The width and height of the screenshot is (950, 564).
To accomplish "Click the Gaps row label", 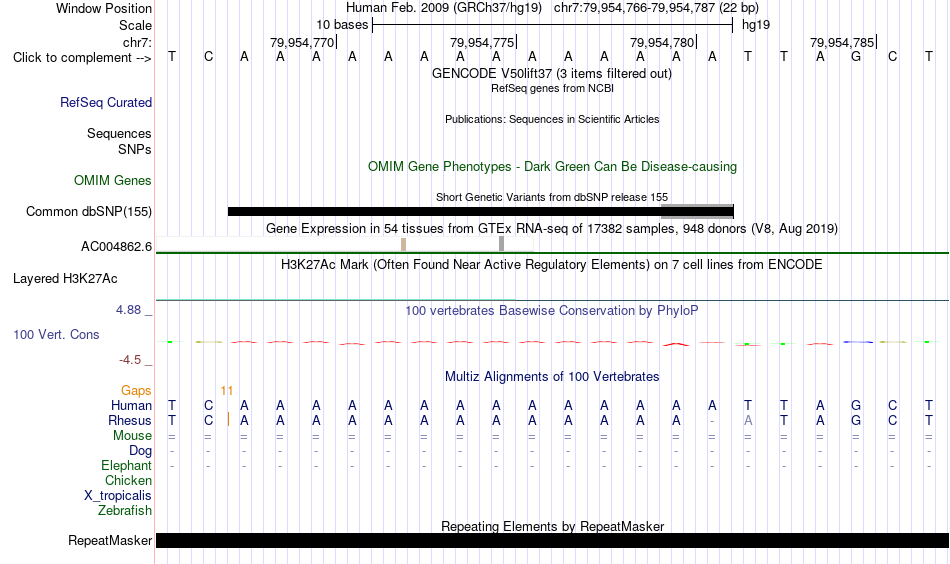I will [x=136, y=391].
